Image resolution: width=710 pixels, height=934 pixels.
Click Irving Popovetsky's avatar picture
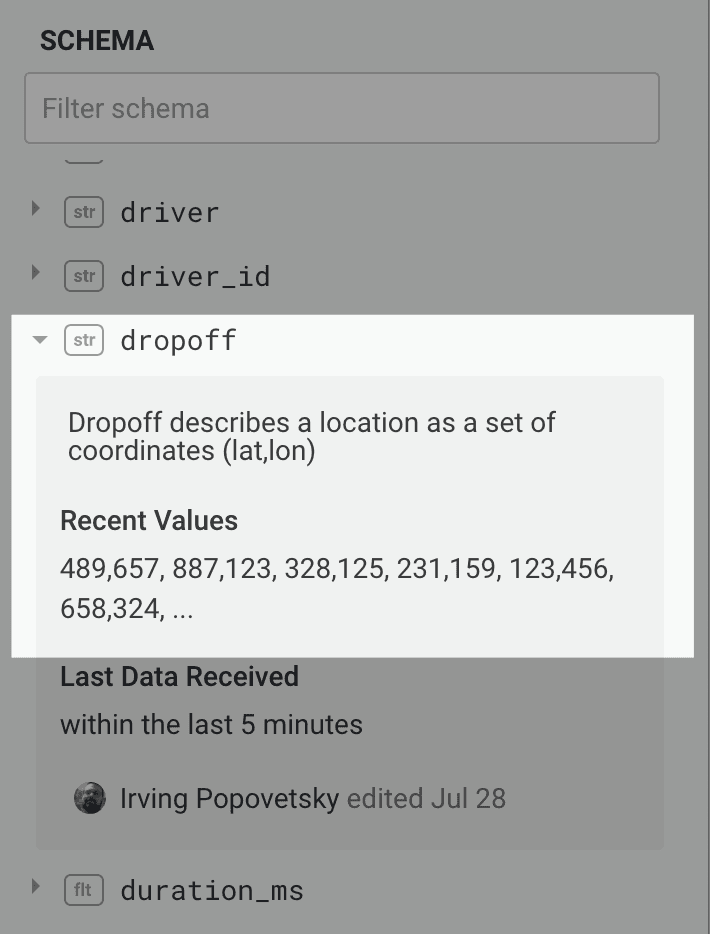(90, 798)
